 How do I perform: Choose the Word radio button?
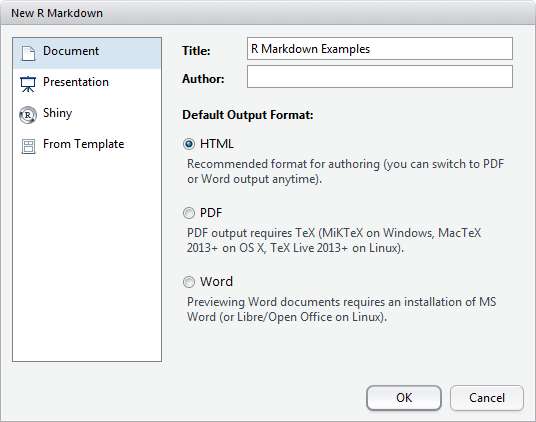[x=189, y=282]
